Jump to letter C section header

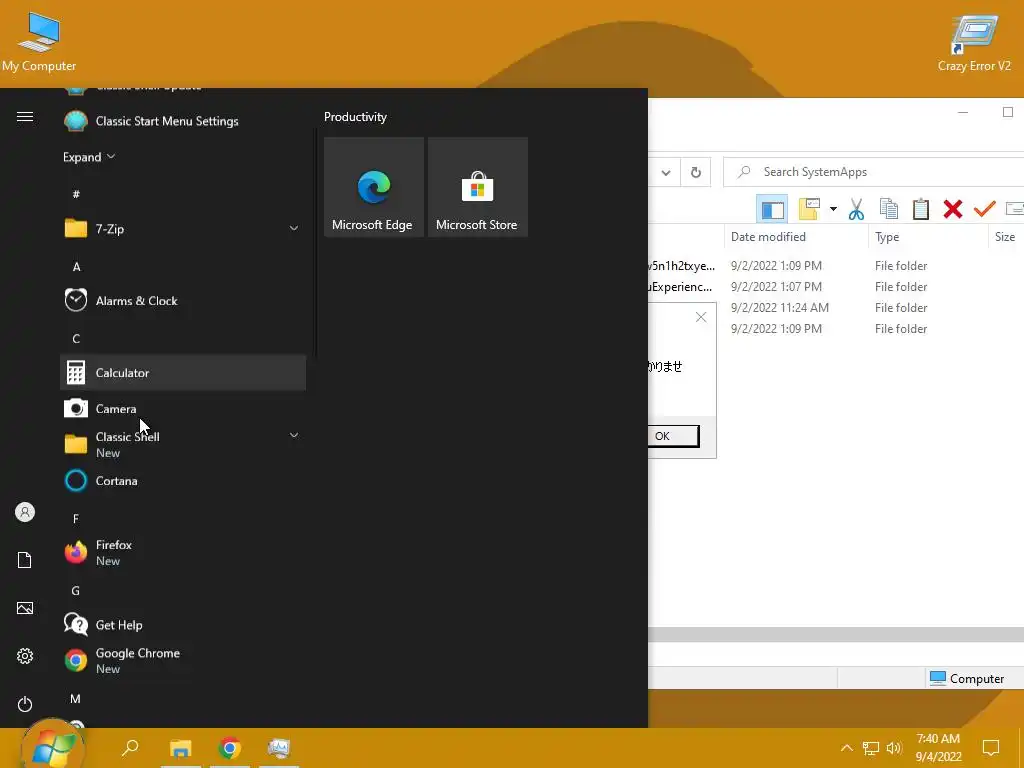pyautogui.click(x=76, y=338)
